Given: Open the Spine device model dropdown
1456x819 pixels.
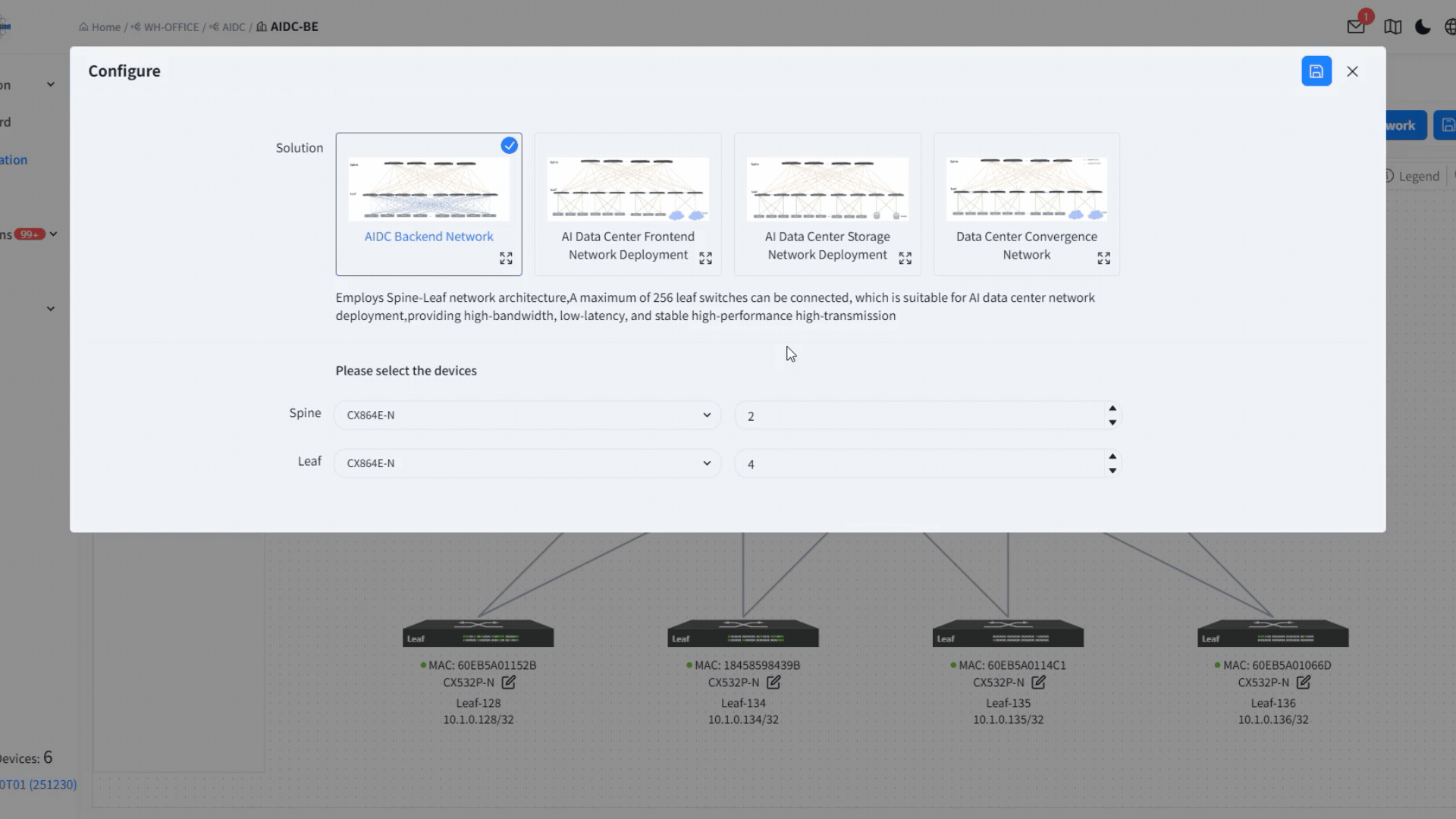Looking at the screenshot, I should [x=527, y=415].
